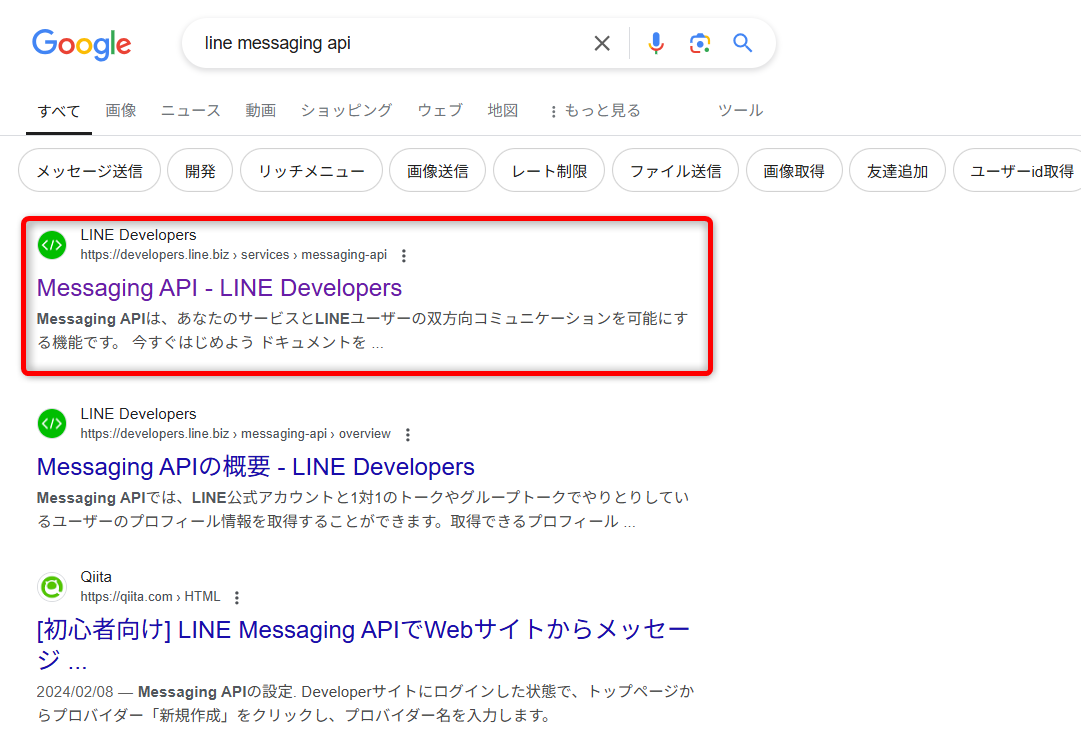Open the ツール options
This screenshot has width=1081, height=750.
point(740,110)
